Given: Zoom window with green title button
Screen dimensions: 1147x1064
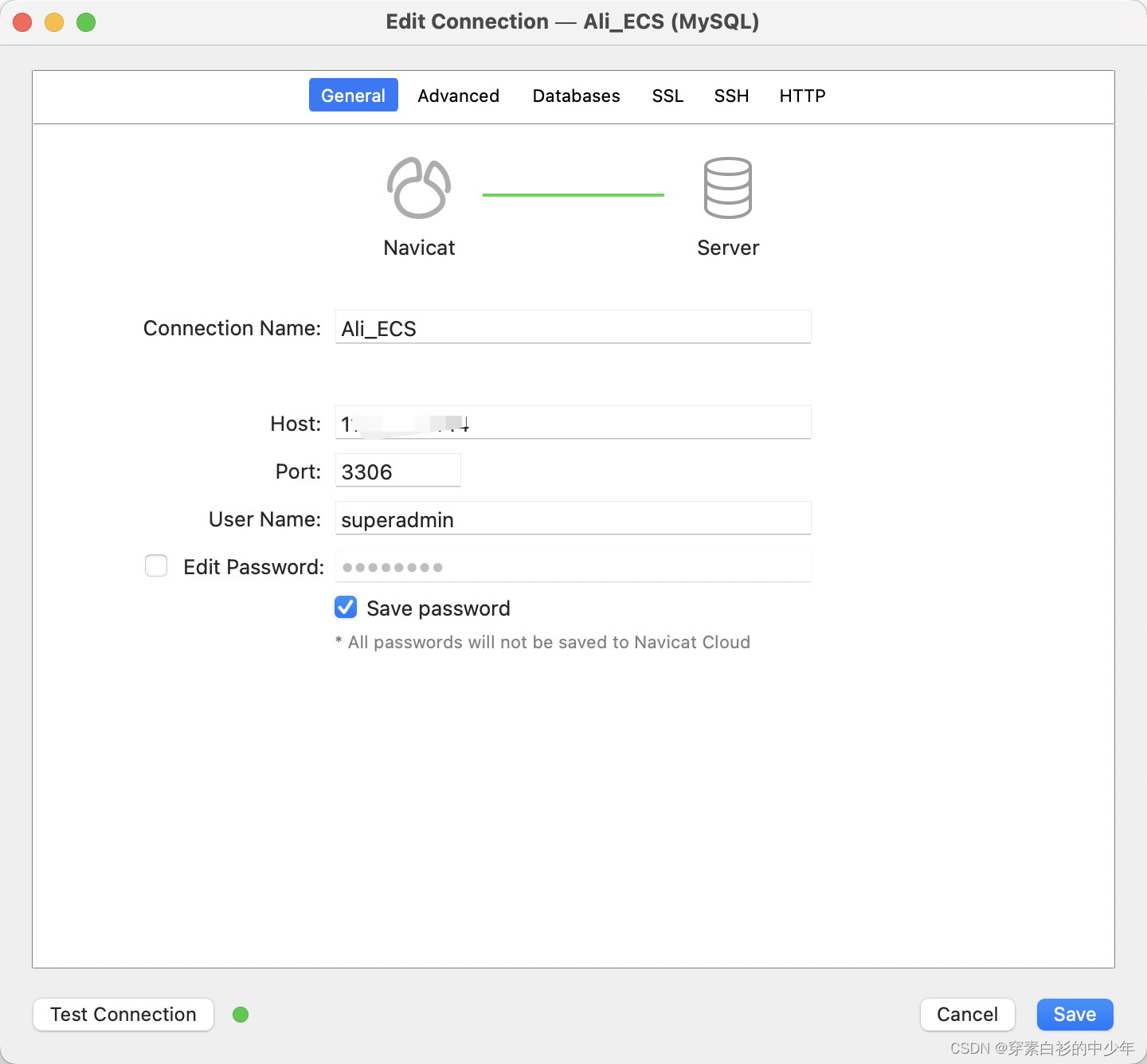Looking at the screenshot, I should pos(86,22).
